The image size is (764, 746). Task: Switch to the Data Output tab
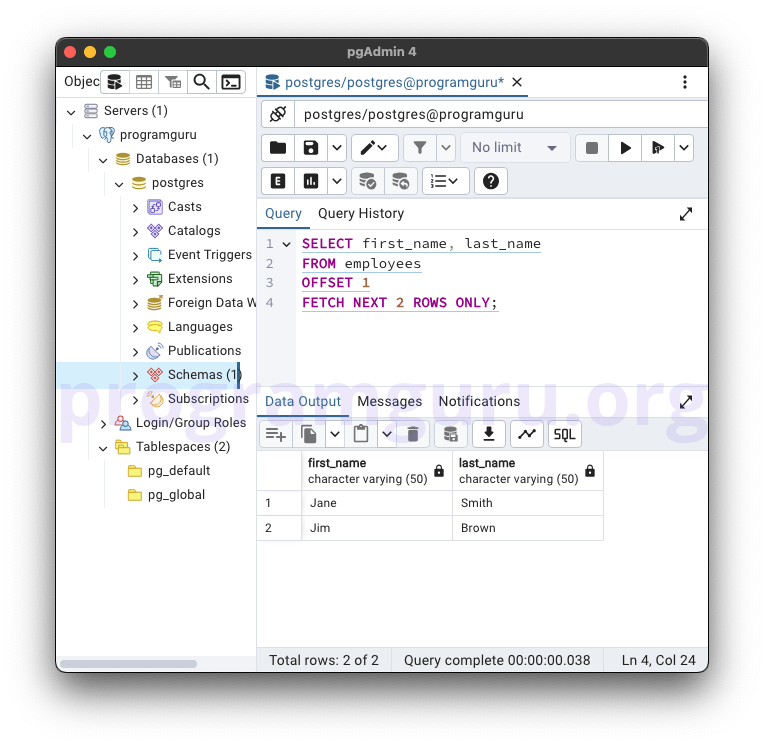[303, 402]
